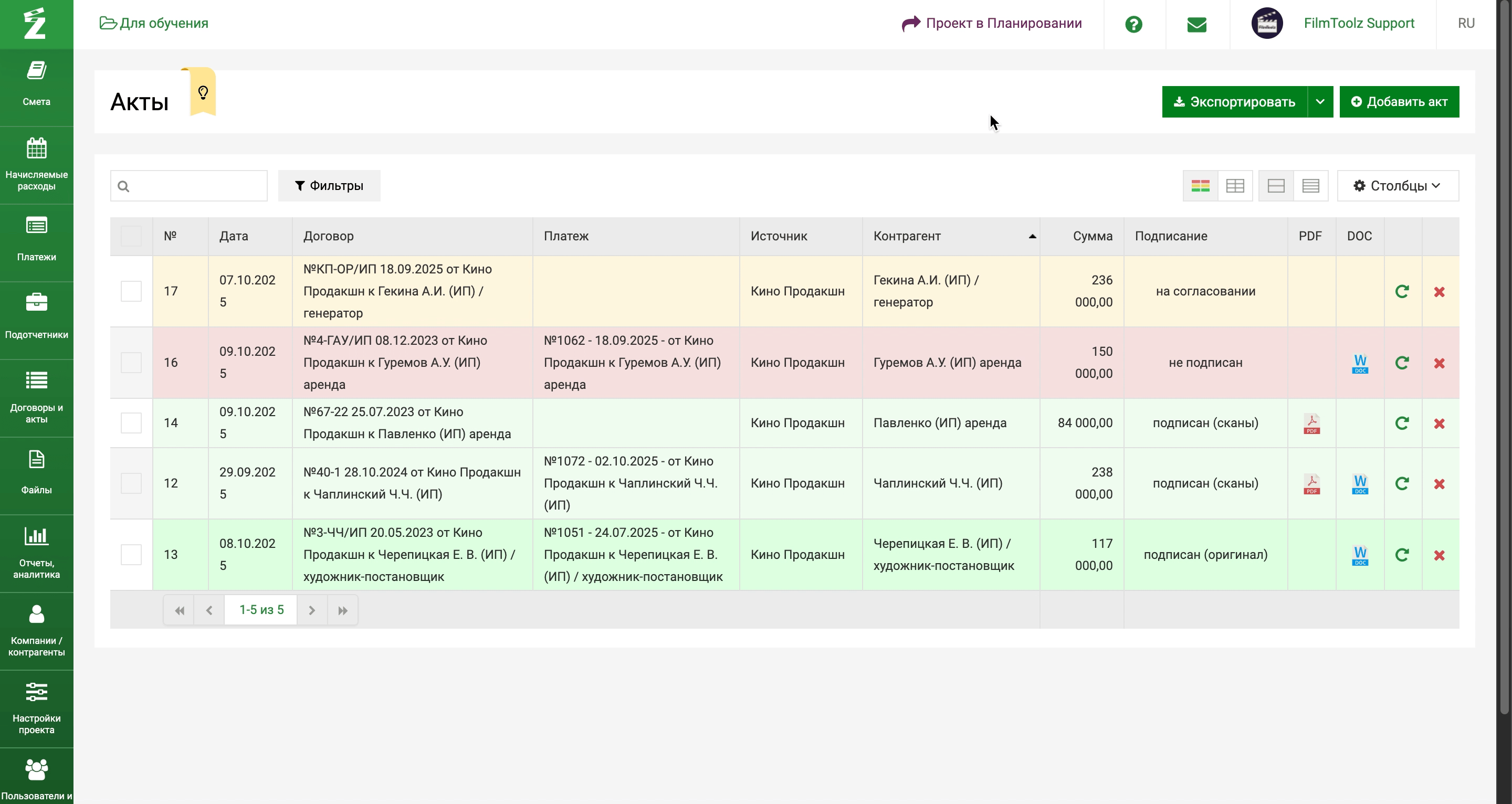Download the DOC file for act 16
Viewport: 1512px width, 804px height.
point(1359,363)
